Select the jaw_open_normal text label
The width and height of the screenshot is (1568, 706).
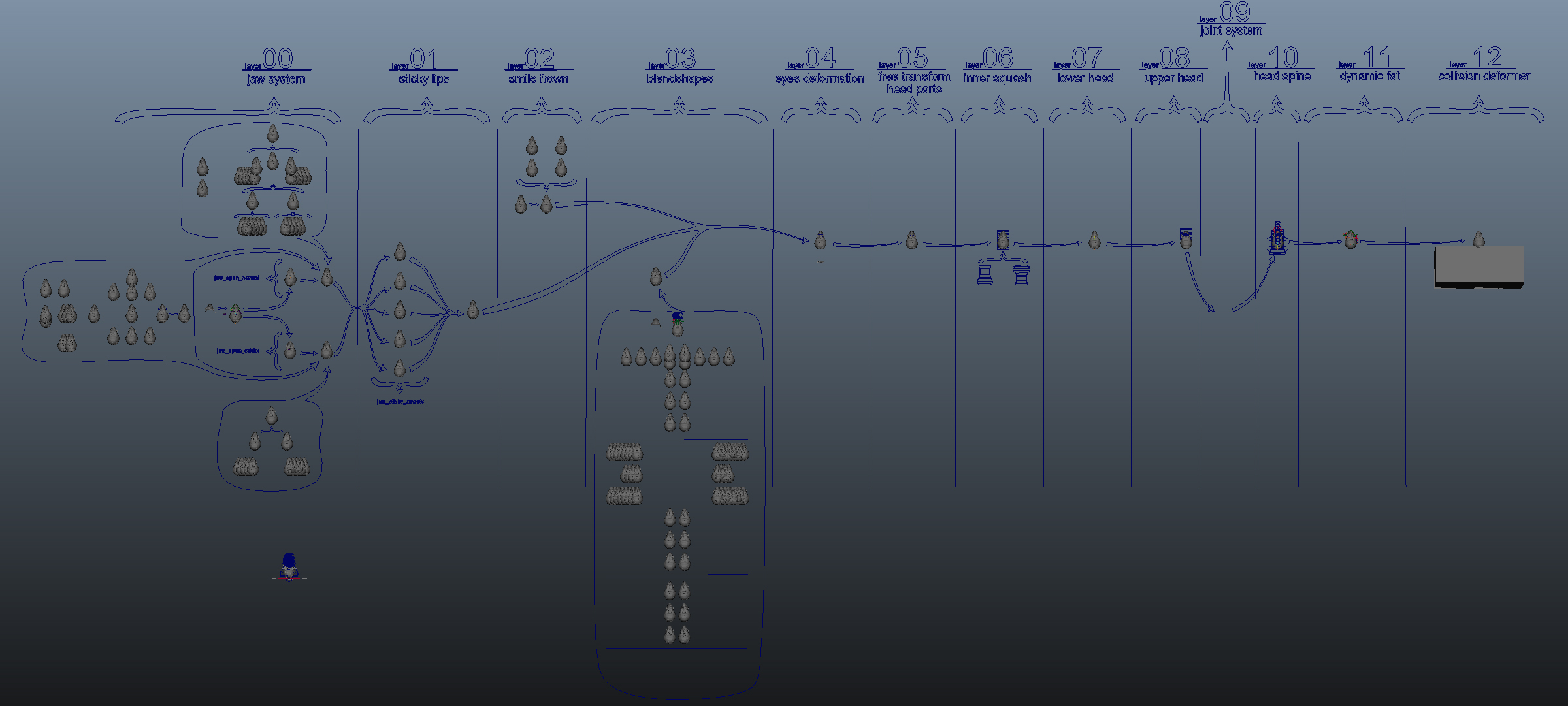tap(237, 278)
